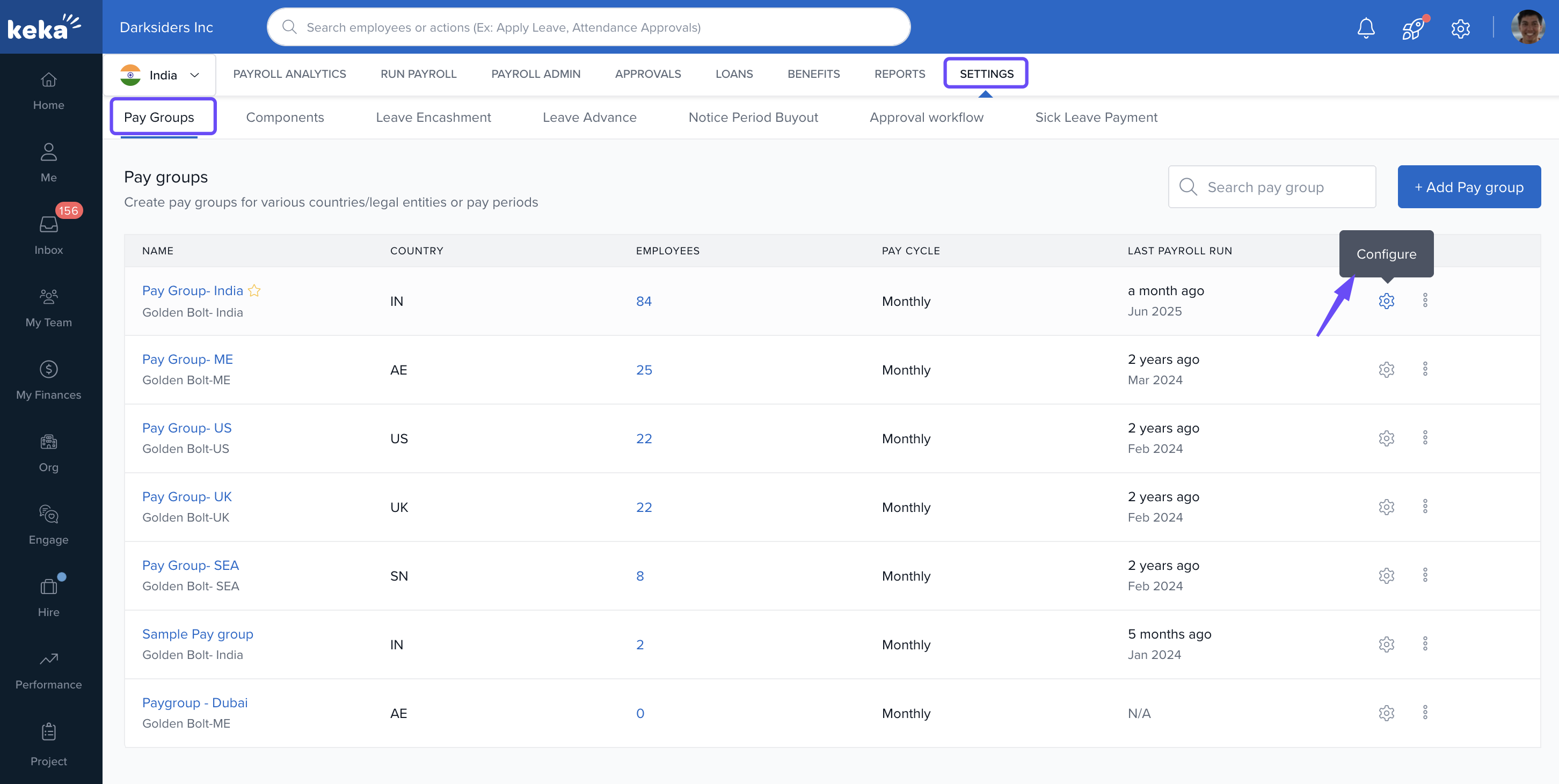Screen dimensions: 1559x784
Task: Open more options for Pay Group- ME
Action: tap(1425, 369)
